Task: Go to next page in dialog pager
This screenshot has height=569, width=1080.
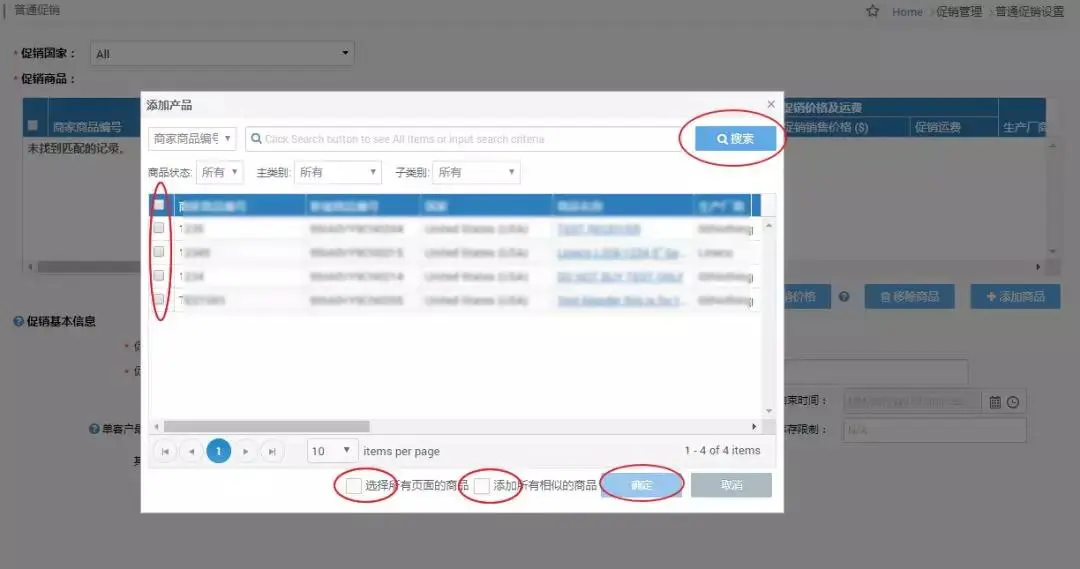Action: [x=245, y=451]
